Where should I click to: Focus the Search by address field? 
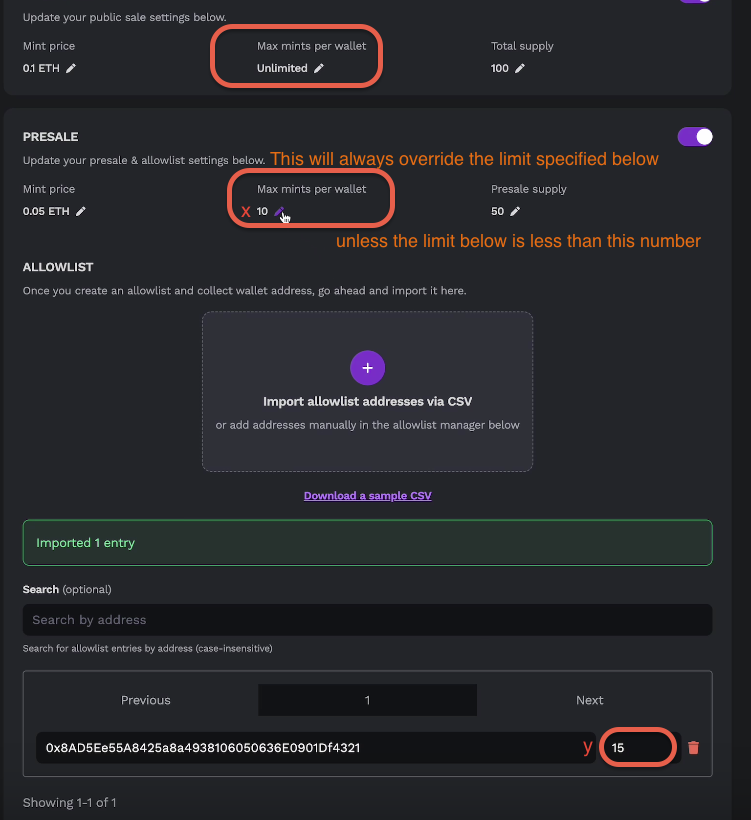point(367,619)
